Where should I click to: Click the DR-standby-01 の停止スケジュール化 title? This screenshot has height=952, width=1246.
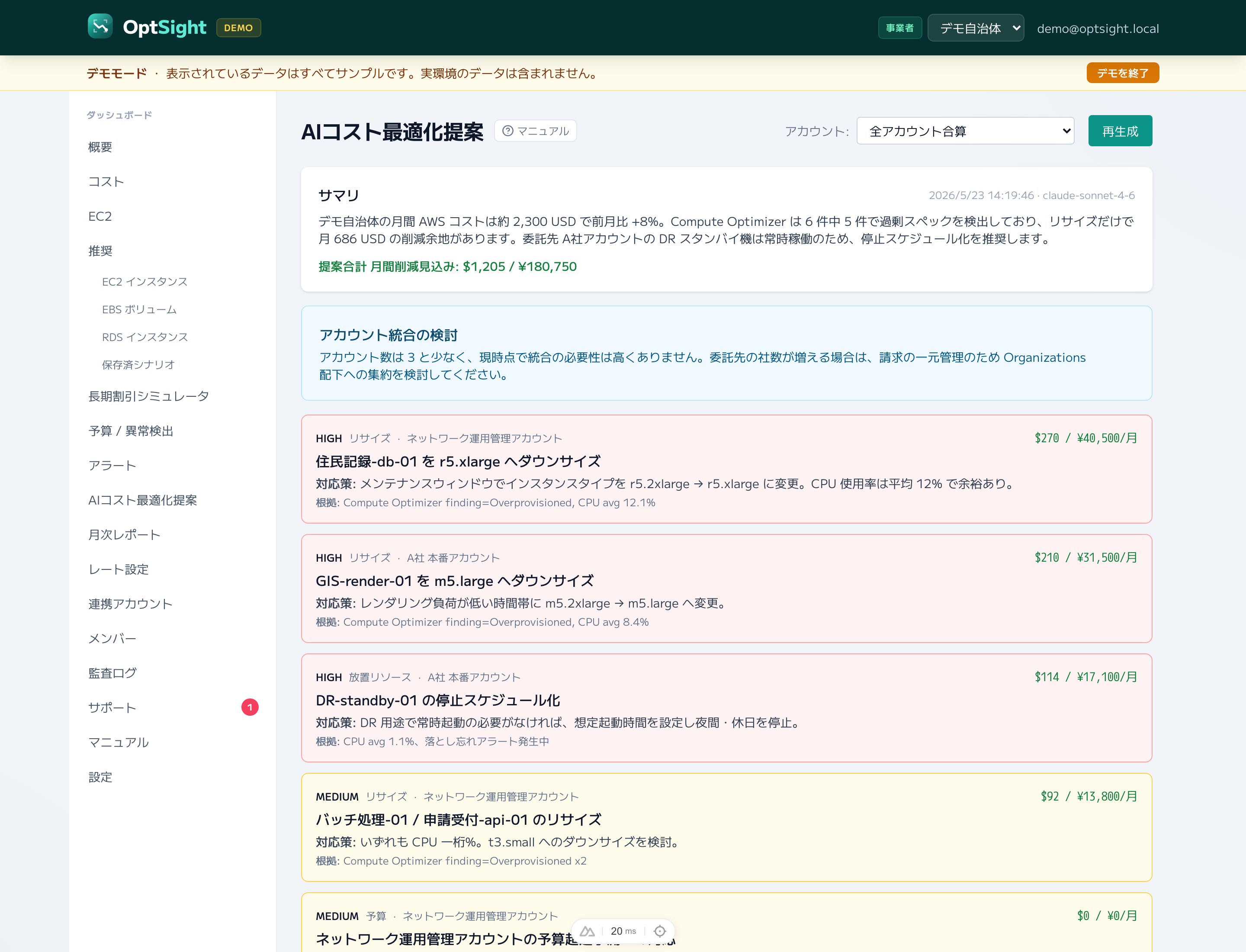tap(438, 701)
